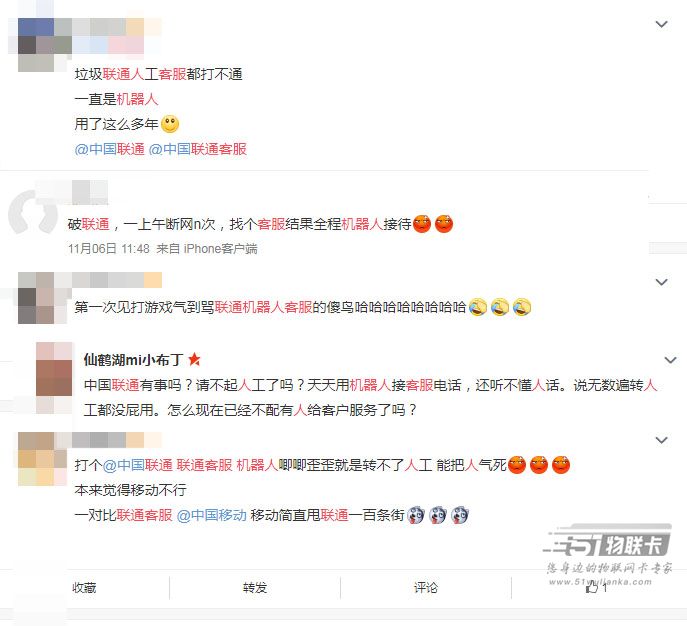Screen dimensions: 687x626
Task: Open the @中国移动 mention link
Action: point(212,515)
